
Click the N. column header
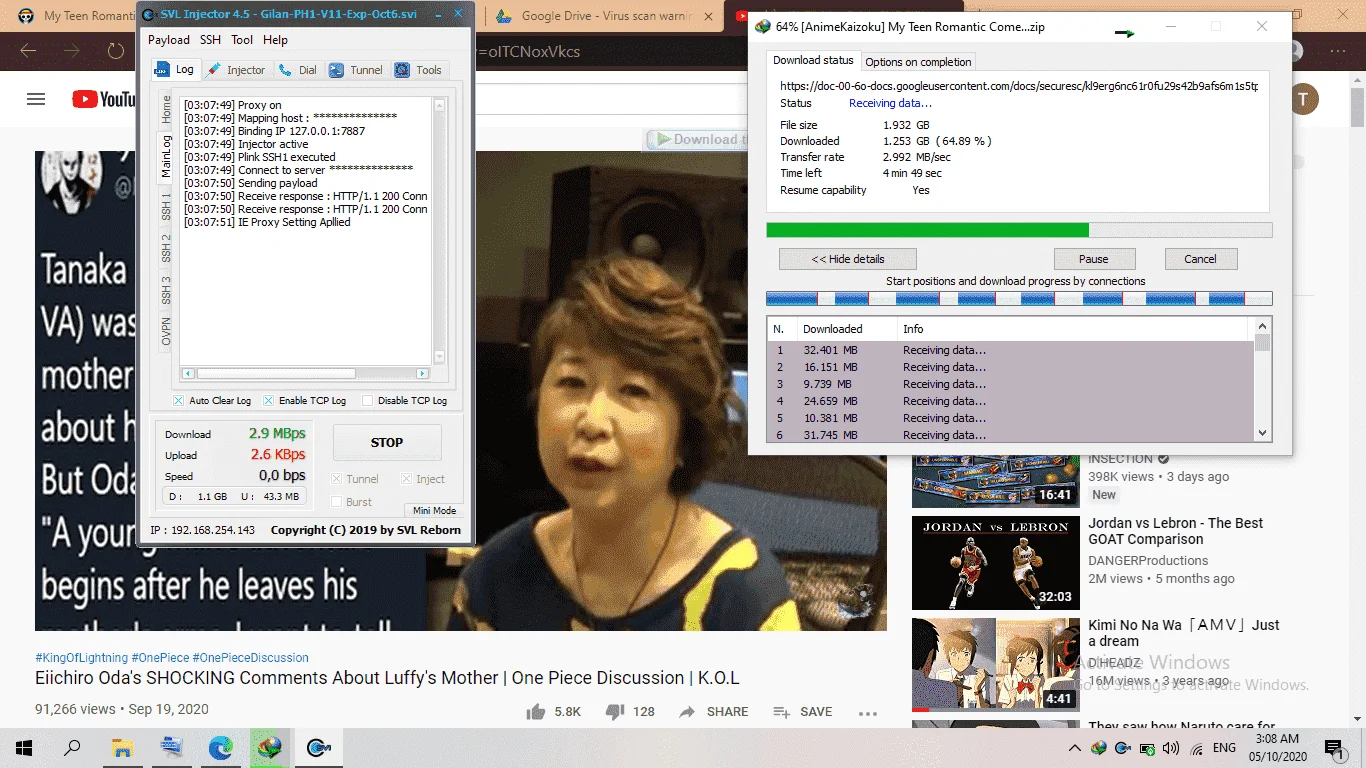[780, 329]
